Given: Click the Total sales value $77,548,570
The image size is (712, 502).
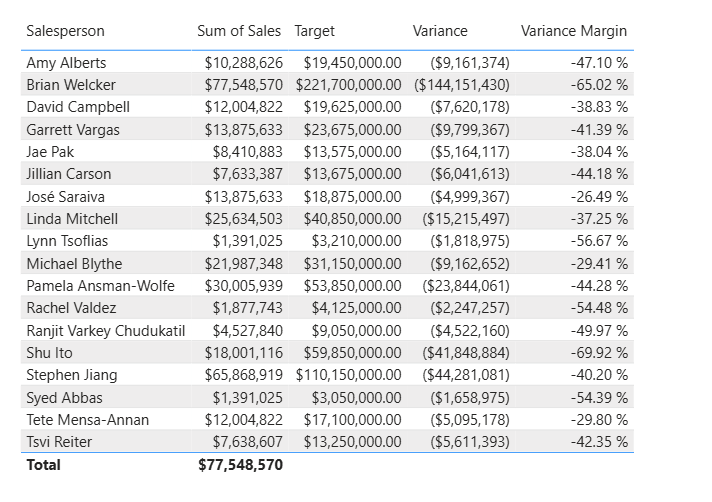Looking at the screenshot, I should pos(241,465).
